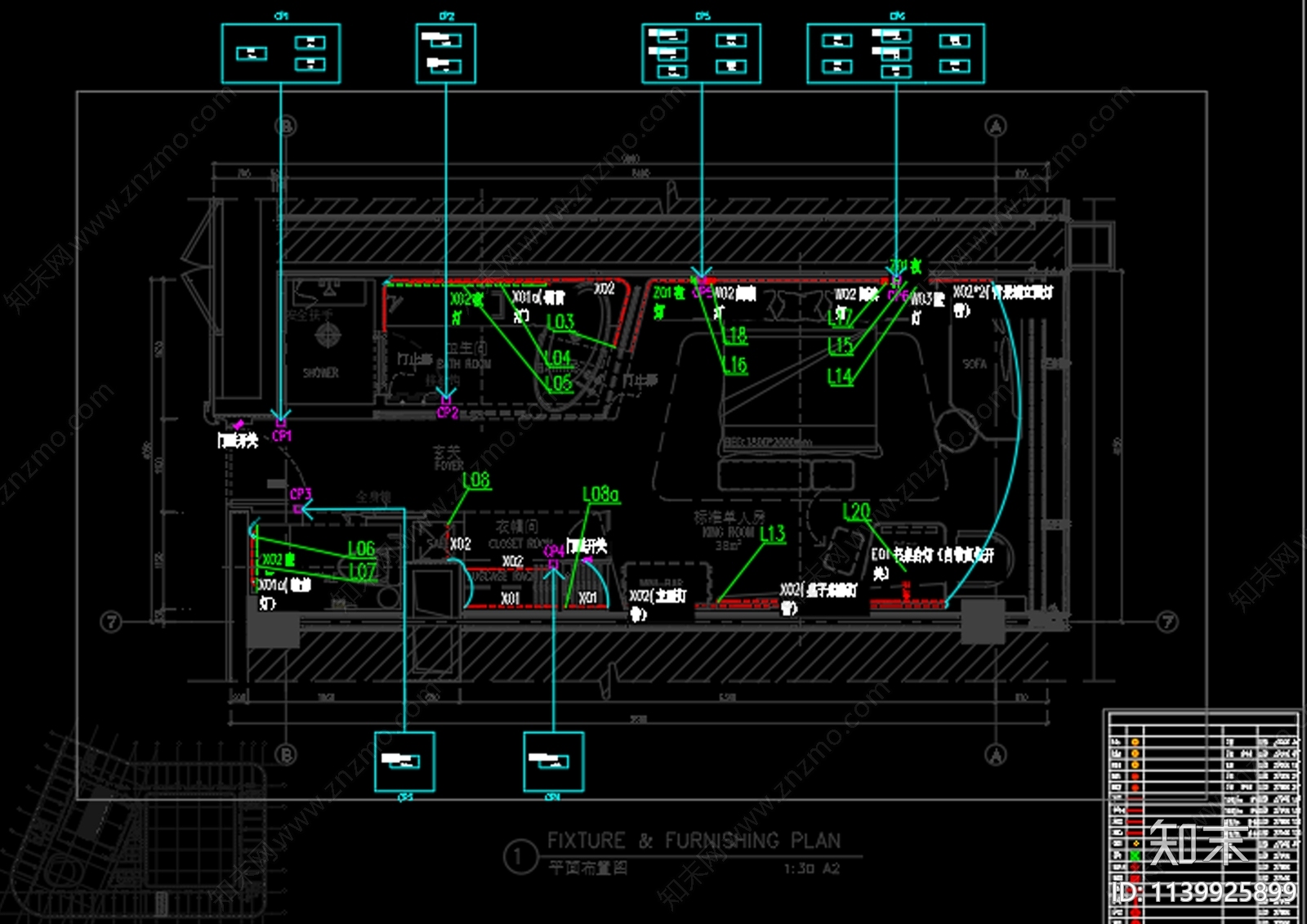Select the CP4 panel box at bottom
Viewport: 1307px width, 924px height.
coord(553,761)
